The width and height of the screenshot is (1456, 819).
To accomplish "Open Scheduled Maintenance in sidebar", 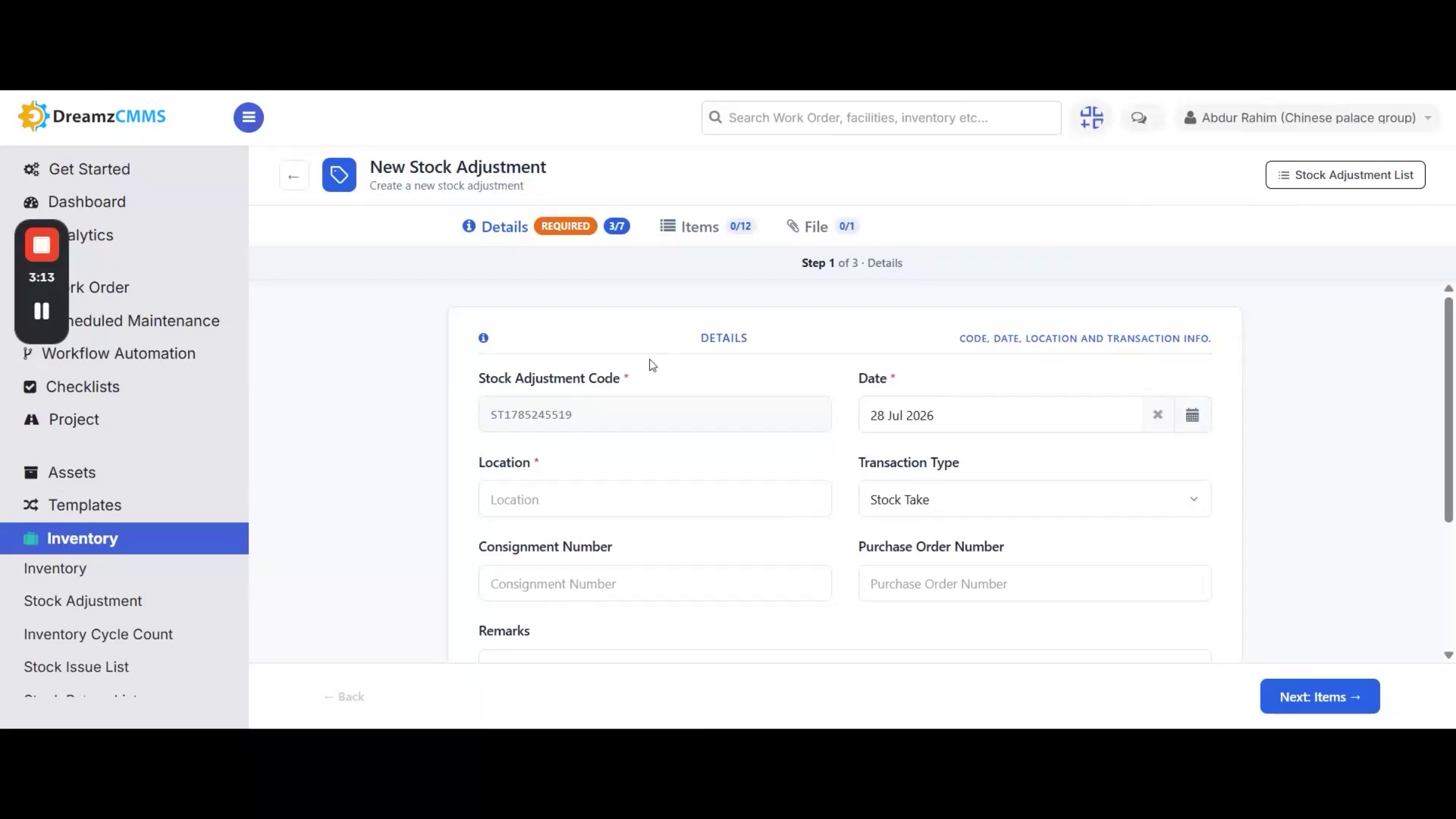I will (x=143, y=321).
